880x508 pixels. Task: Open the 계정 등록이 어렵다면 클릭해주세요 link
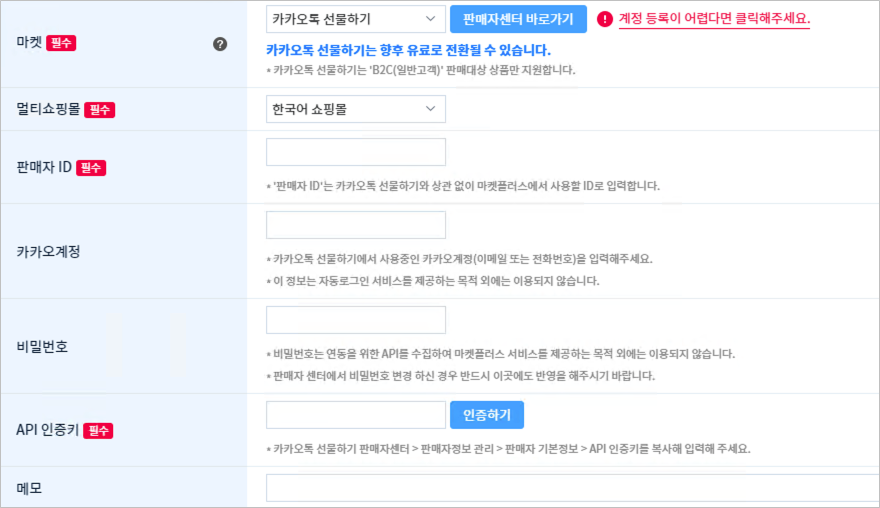point(714,19)
